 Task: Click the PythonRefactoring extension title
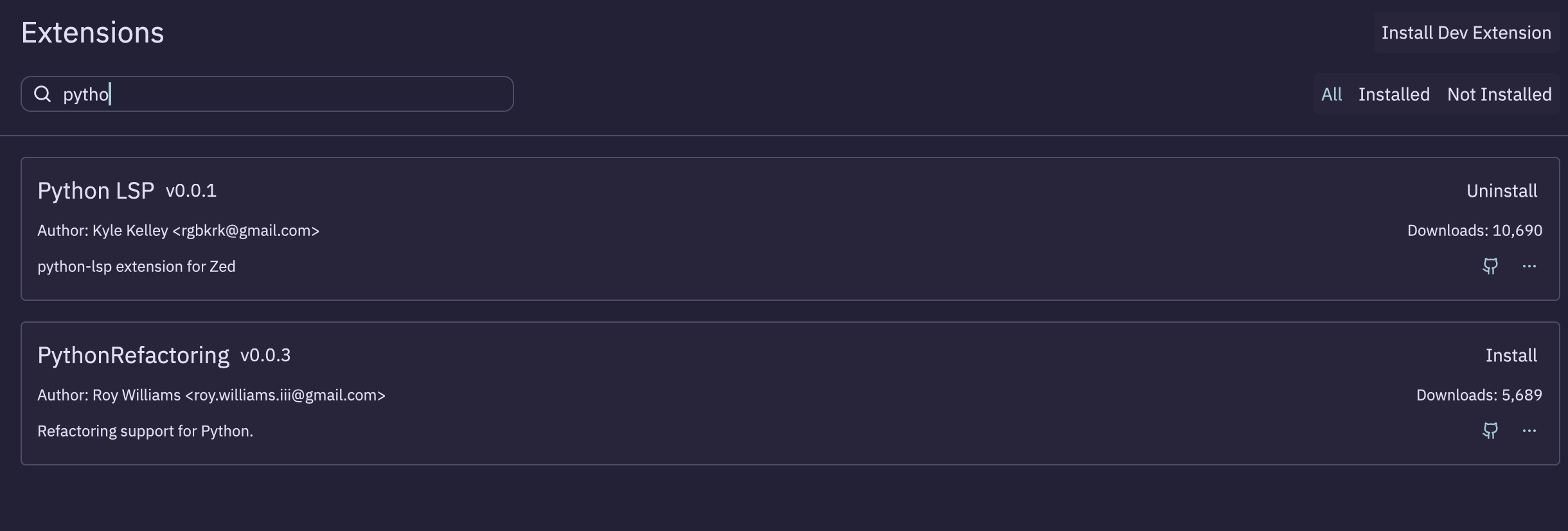(133, 355)
